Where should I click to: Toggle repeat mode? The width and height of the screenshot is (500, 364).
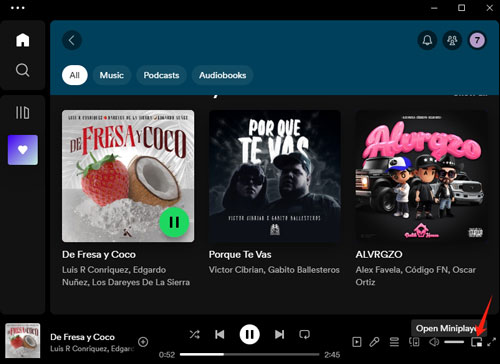coord(304,334)
